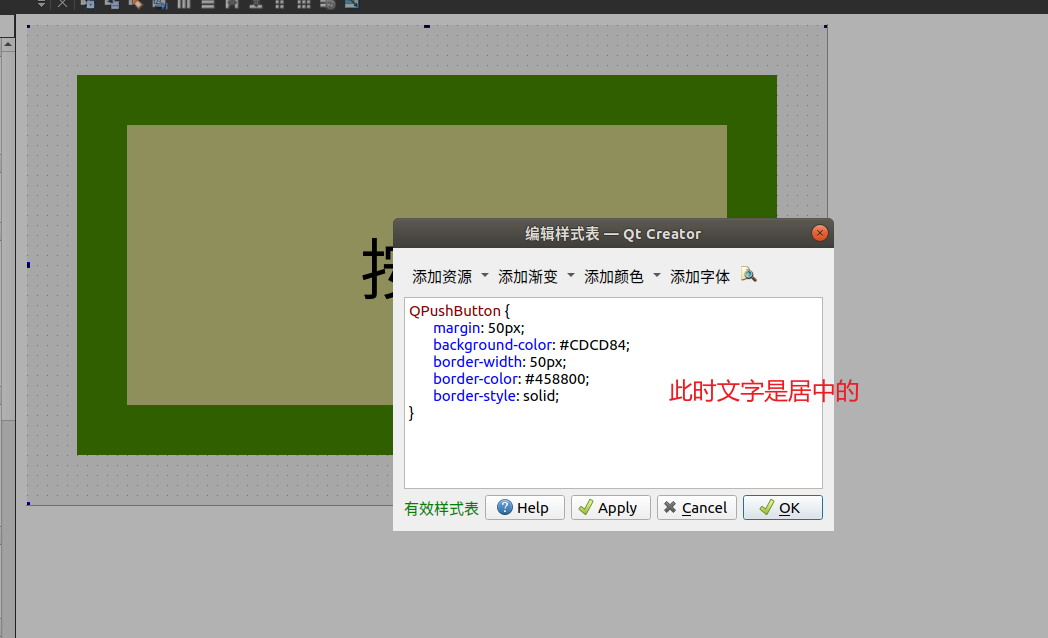
Task: Open the dropdown arrow next to 添加颜色
Action: click(x=656, y=275)
